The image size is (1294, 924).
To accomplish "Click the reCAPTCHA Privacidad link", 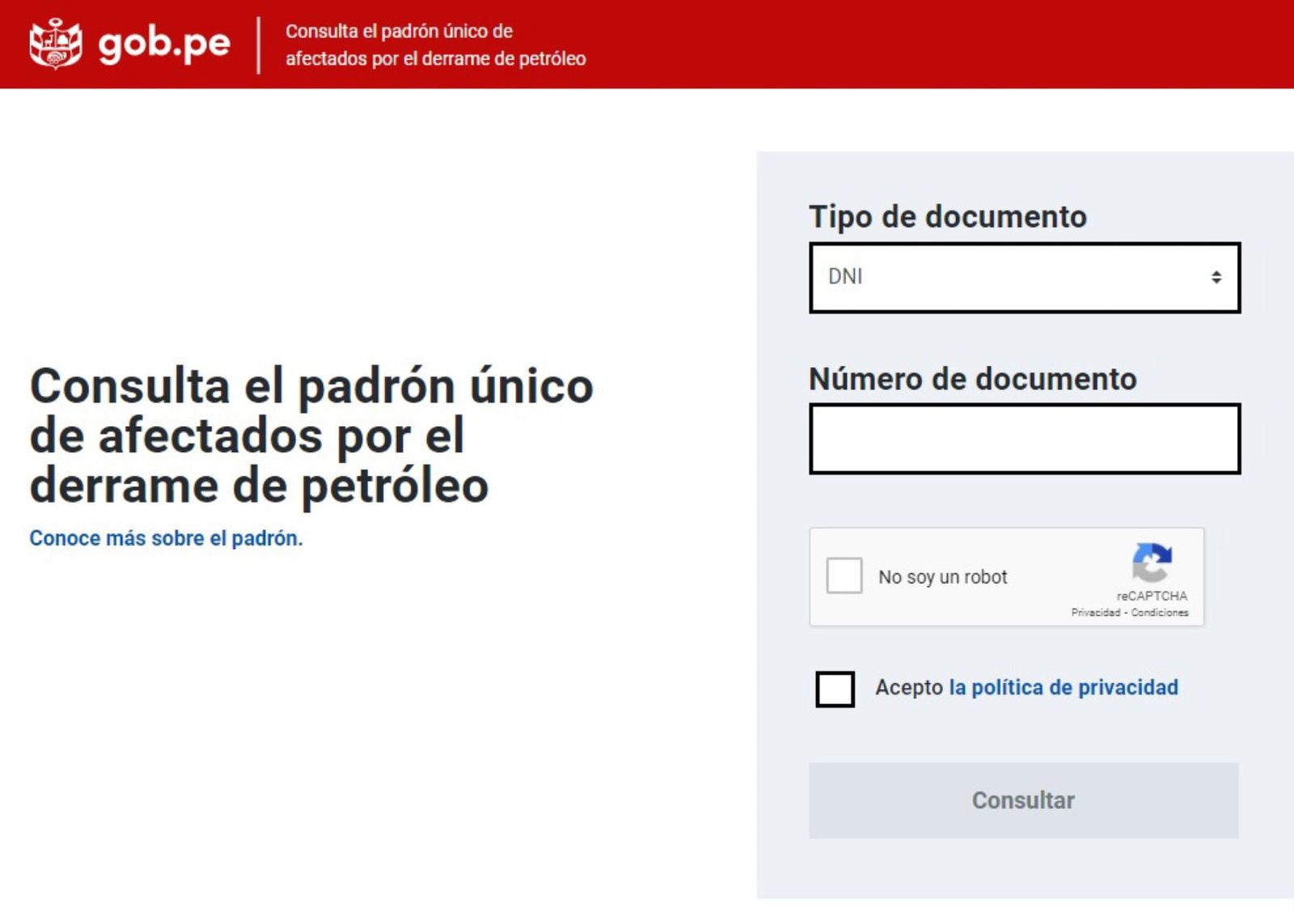I will (1095, 613).
